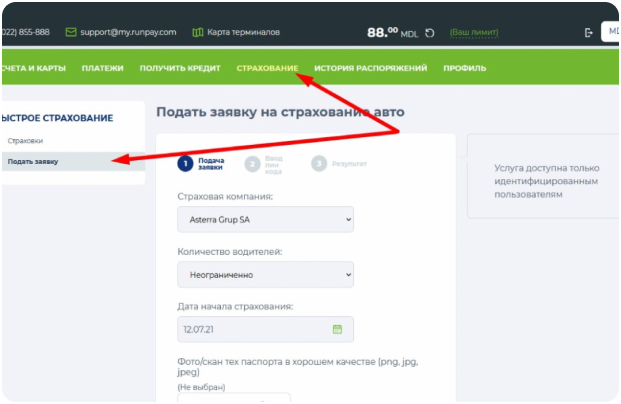Screen dimensions: 621x404
Task: Click the logout arrow icon
Action: 589,32
